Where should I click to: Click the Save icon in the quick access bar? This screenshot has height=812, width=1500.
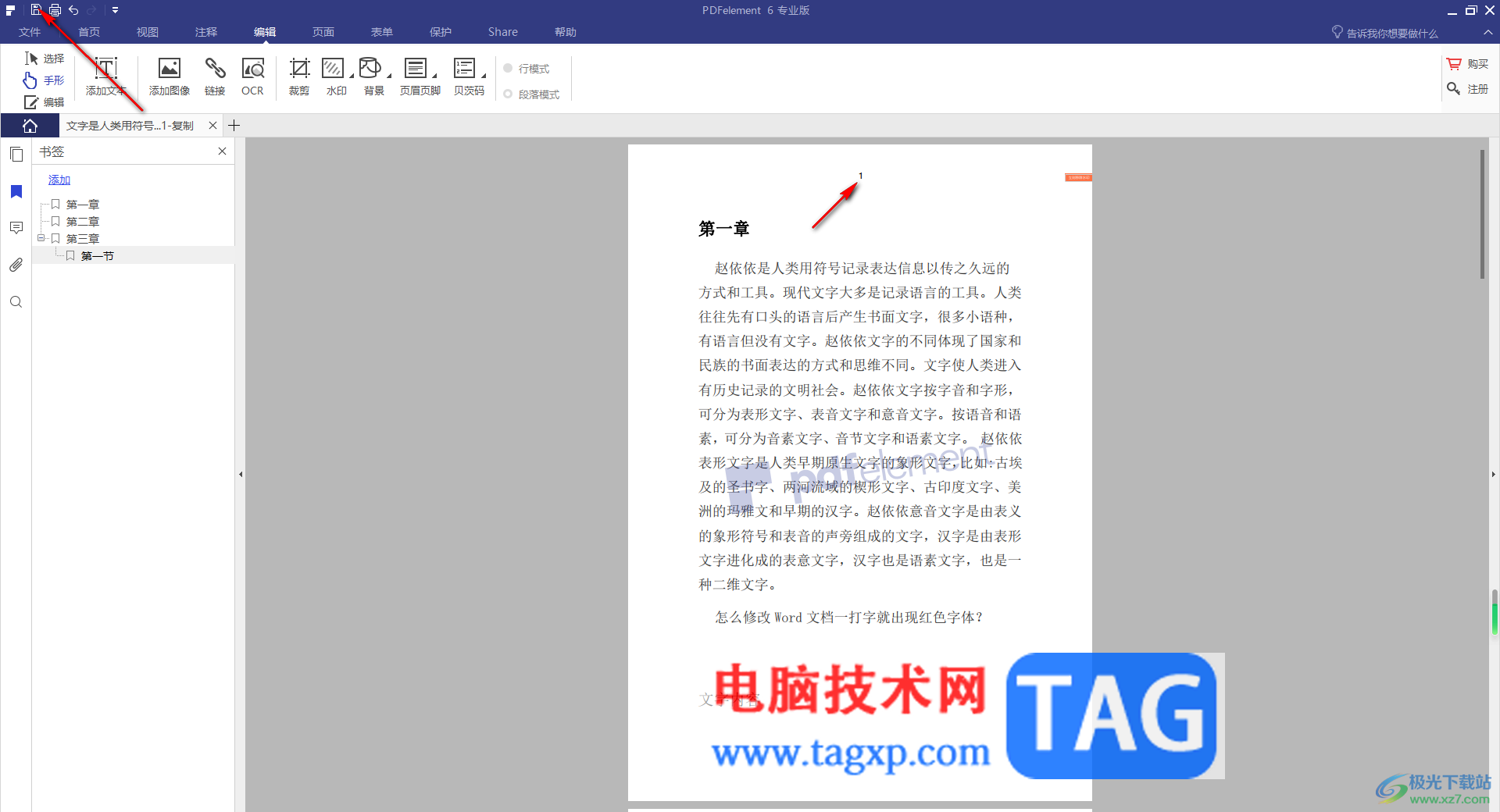point(36,10)
